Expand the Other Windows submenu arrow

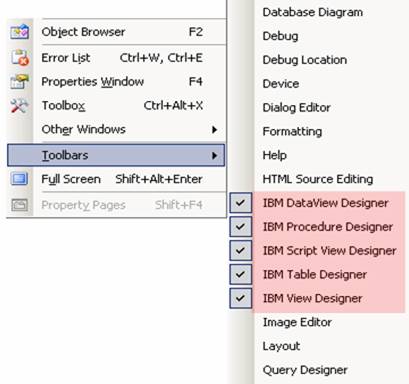[215, 130]
